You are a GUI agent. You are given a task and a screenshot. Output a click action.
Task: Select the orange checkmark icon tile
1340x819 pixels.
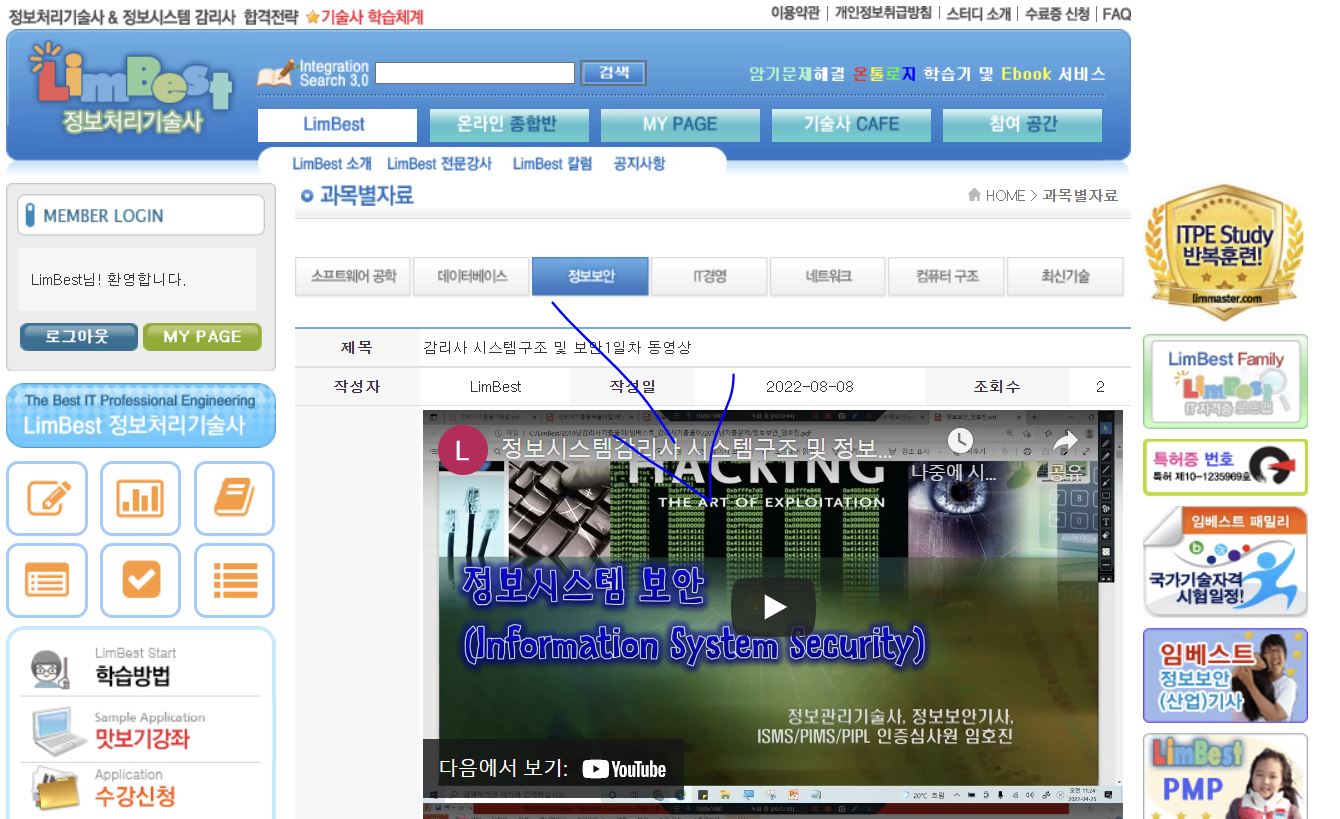(140, 580)
